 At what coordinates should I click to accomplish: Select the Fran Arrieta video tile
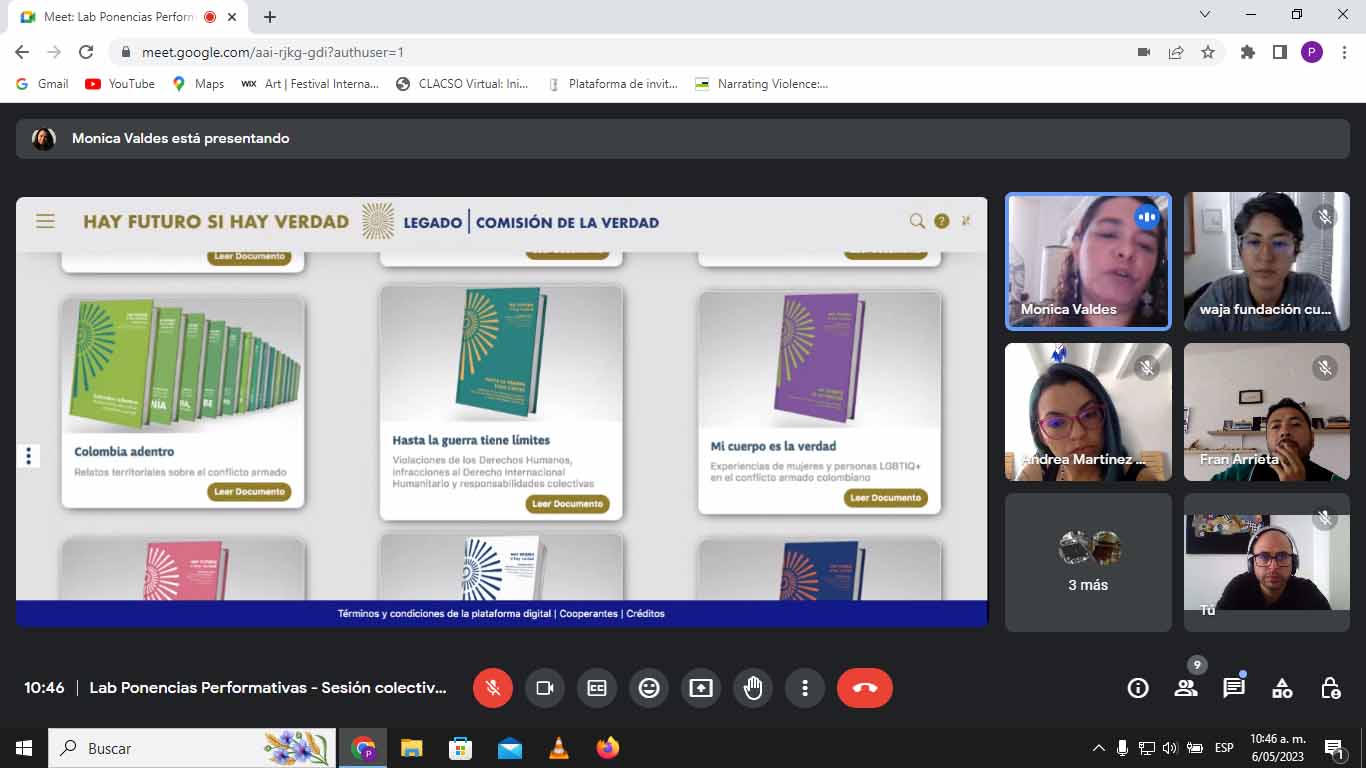[x=1267, y=412]
